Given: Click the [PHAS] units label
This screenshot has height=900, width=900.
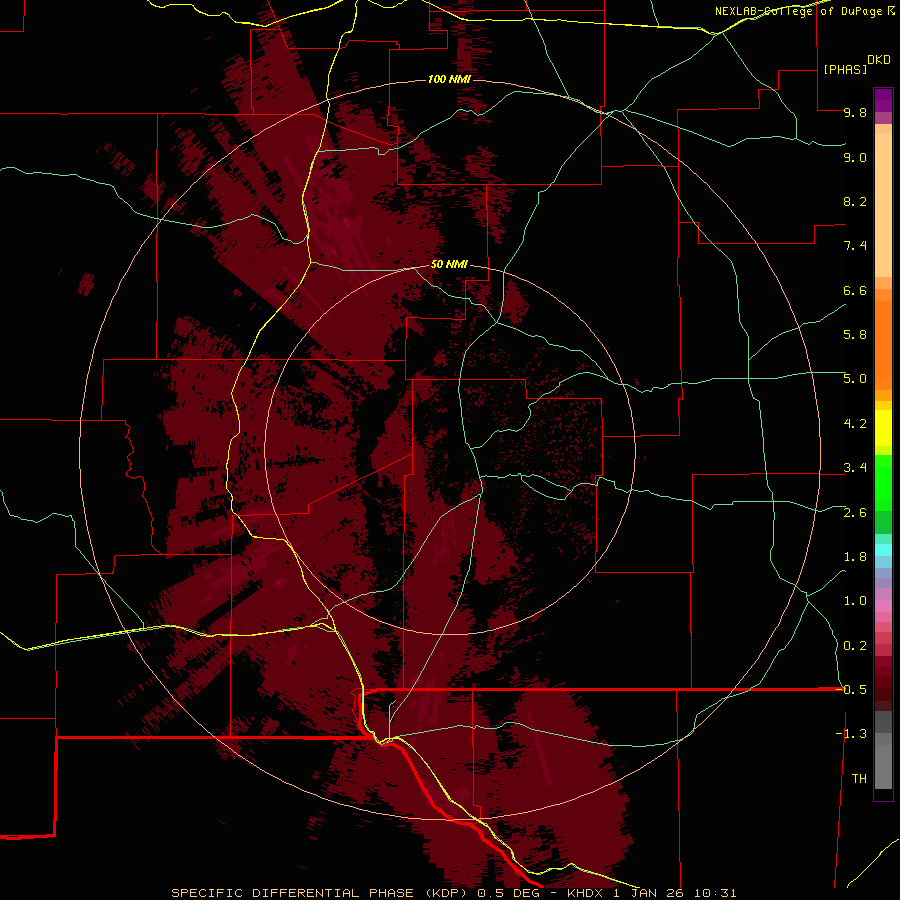Looking at the screenshot, I should click(845, 70).
